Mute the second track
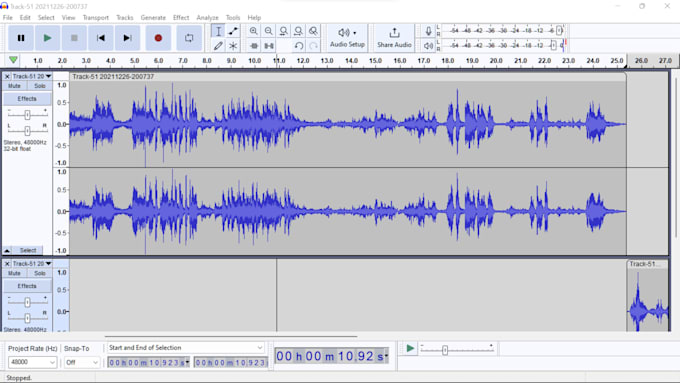Viewport: 680px width, 383px height. click(x=14, y=273)
